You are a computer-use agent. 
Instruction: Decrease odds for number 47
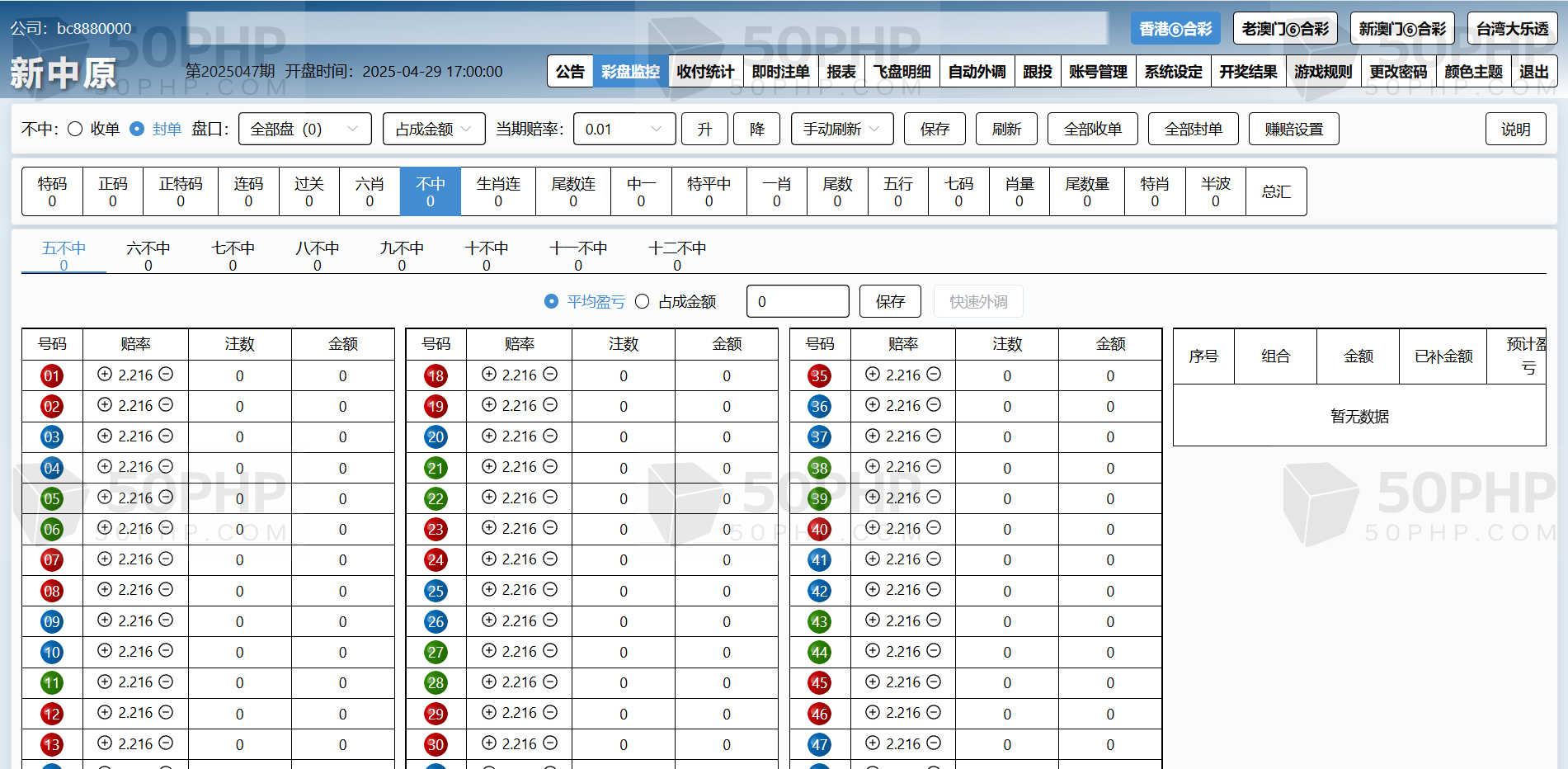point(934,743)
